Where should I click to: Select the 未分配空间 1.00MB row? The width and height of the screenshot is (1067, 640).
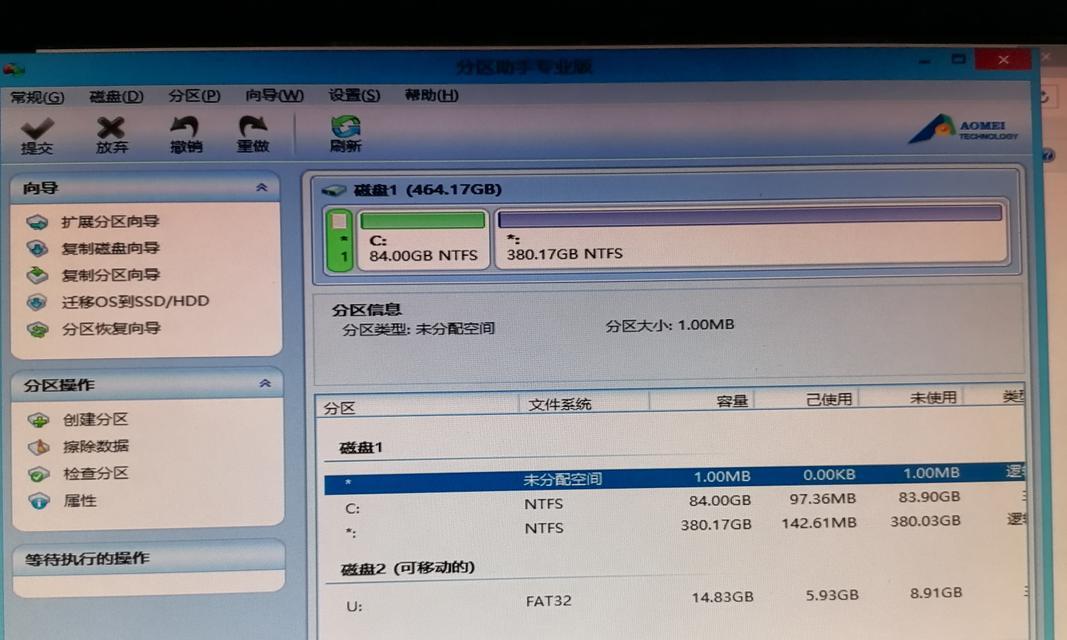coord(674,477)
